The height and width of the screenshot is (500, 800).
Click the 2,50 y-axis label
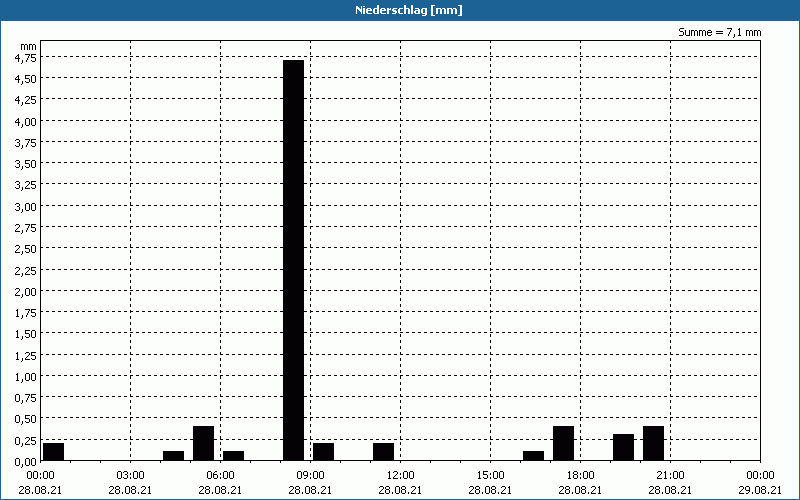[x=26, y=248]
